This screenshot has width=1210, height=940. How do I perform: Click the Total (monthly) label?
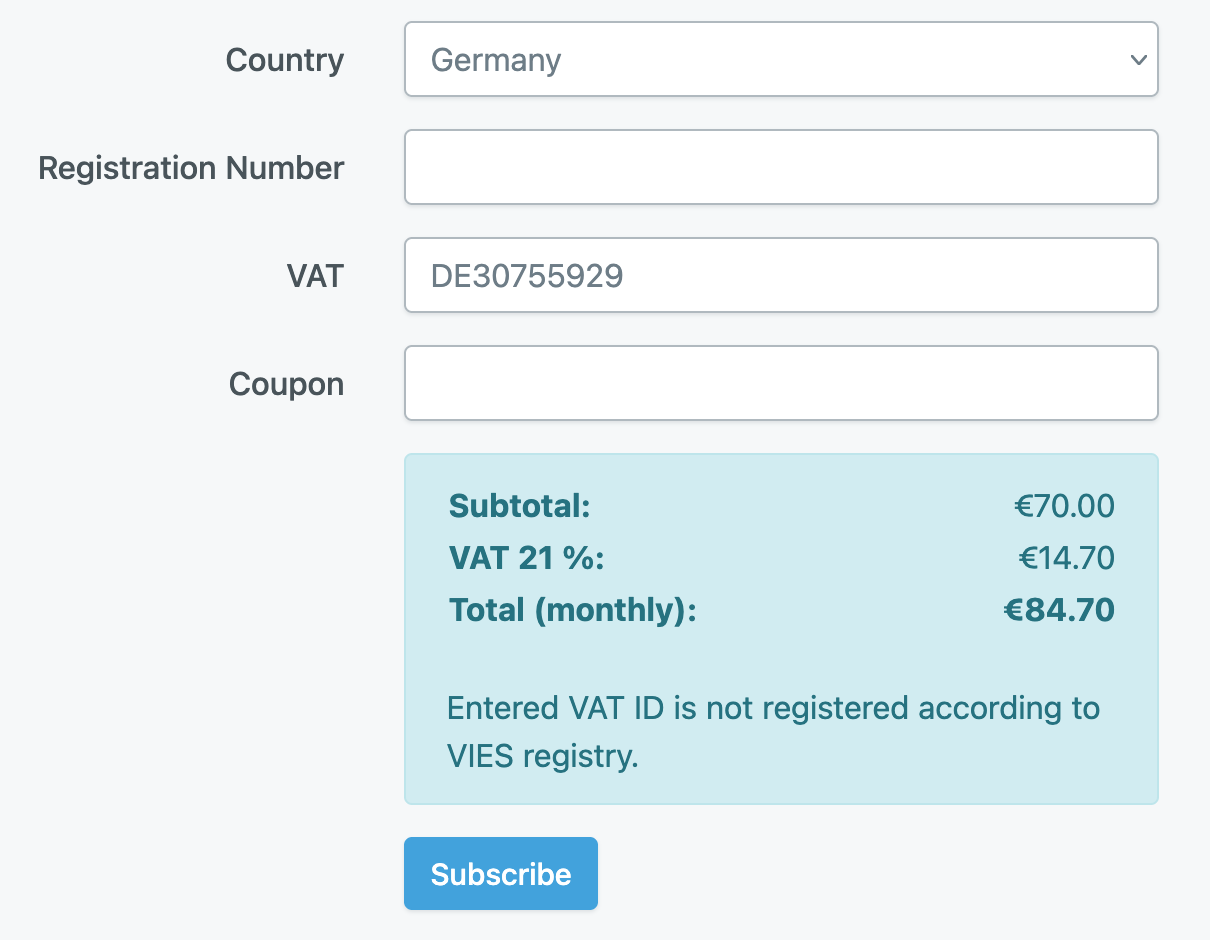pos(573,610)
